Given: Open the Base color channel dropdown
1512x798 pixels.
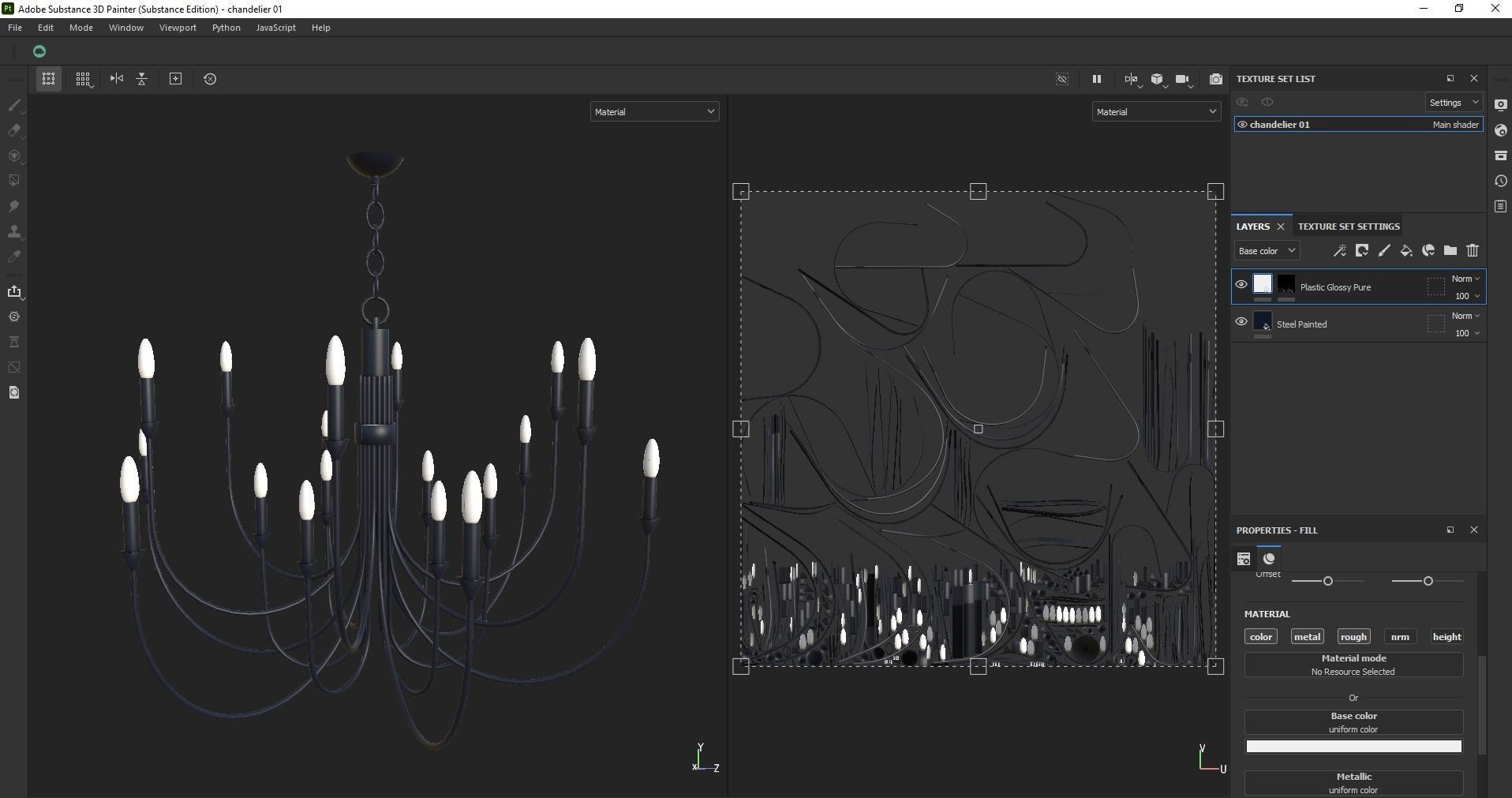Looking at the screenshot, I should coord(1266,251).
